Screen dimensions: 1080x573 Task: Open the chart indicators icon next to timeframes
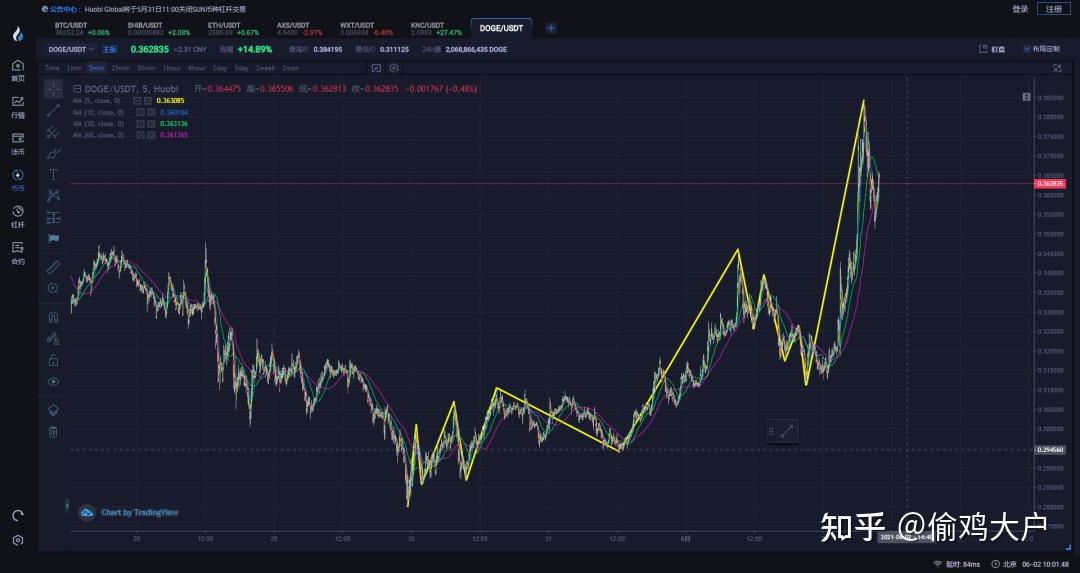click(376, 68)
